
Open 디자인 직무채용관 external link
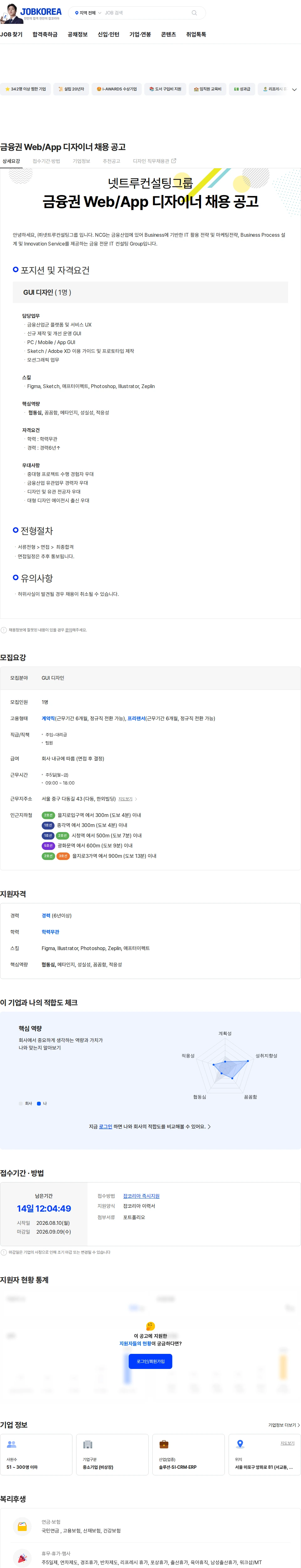point(155,161)
